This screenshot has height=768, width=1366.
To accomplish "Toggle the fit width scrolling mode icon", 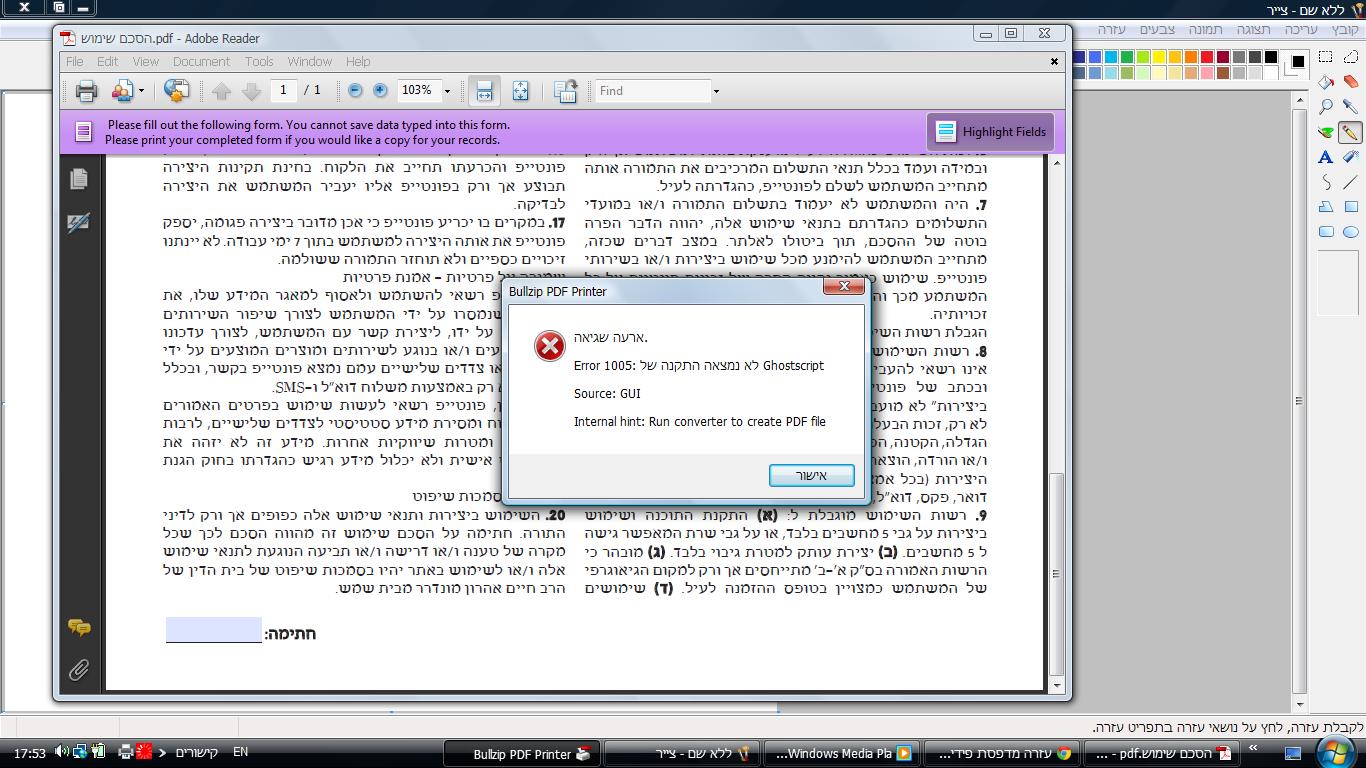I will pos(484,91).
